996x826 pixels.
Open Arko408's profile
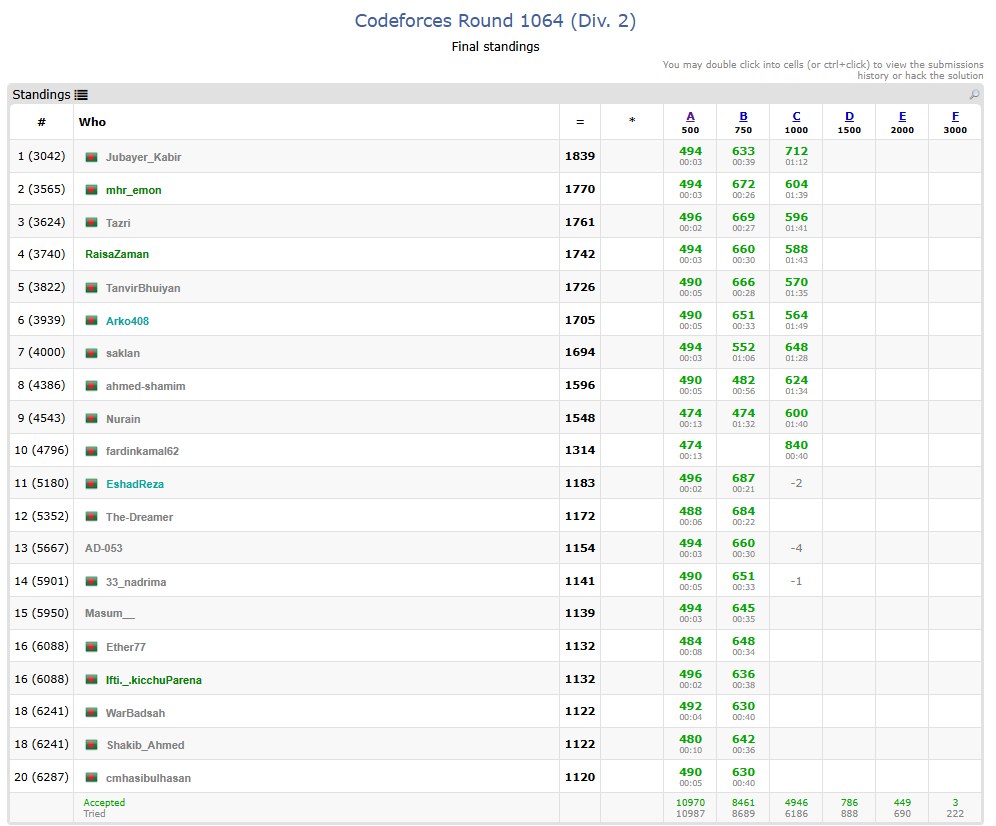click(x=127, y=321)
